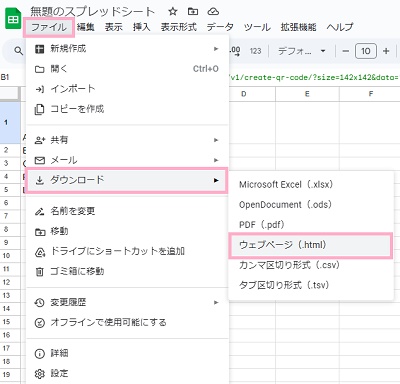This screenshot has height=384, width=400.
Task: Choose ゴミ箱に移動 in the file menu
Action: pyautogui.click(x=127, y=271)
